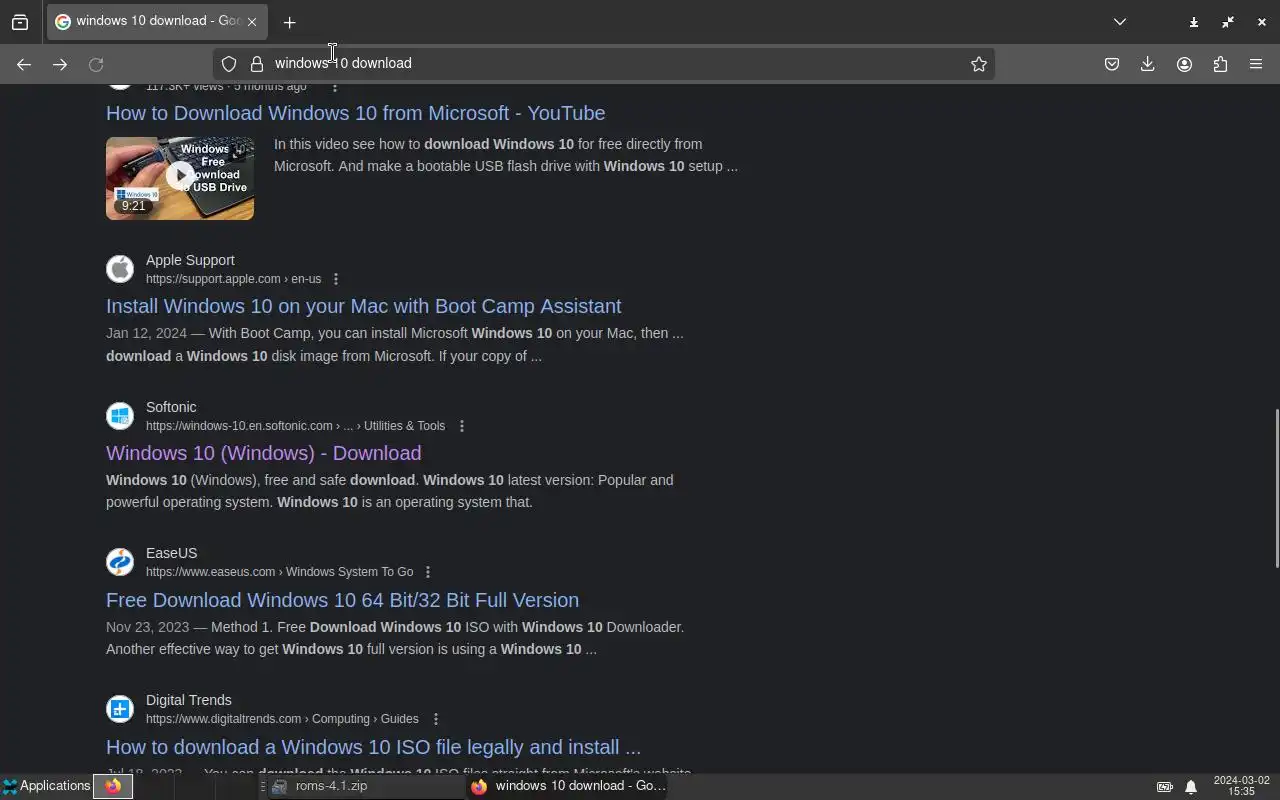Viewport: 1280px width, 800px height.
Task: Click the clock showing 2024-03-02 15:35
Action: pyautogui.click(x=1241, y=786)
